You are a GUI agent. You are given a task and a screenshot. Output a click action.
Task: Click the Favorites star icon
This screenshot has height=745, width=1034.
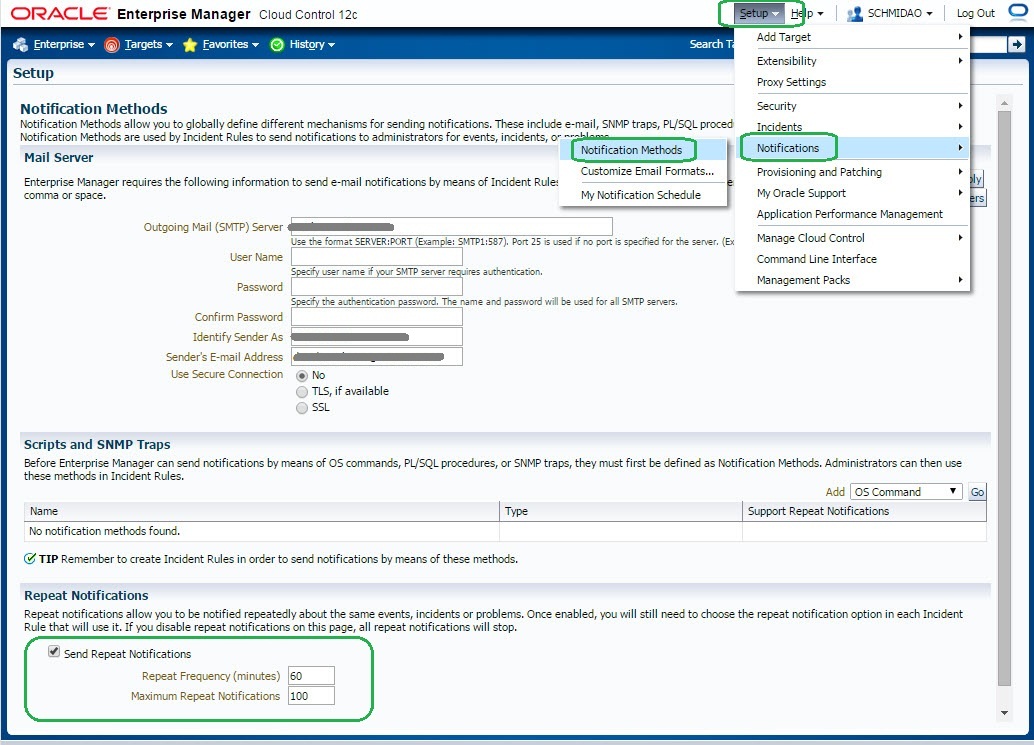point(190,45)
